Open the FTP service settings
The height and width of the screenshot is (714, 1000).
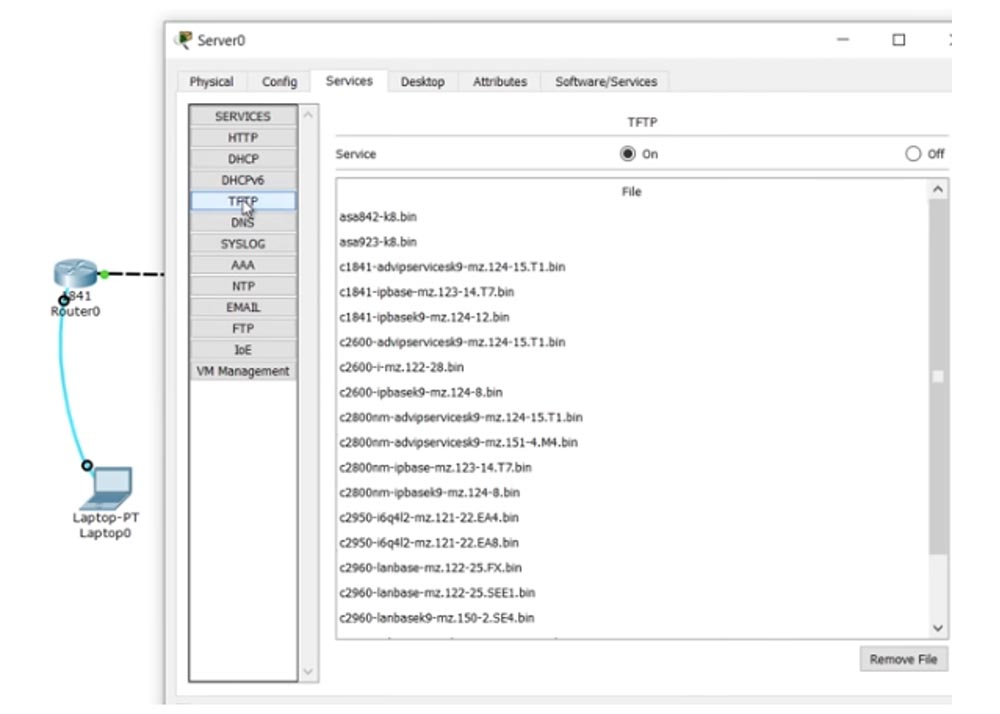243,328
